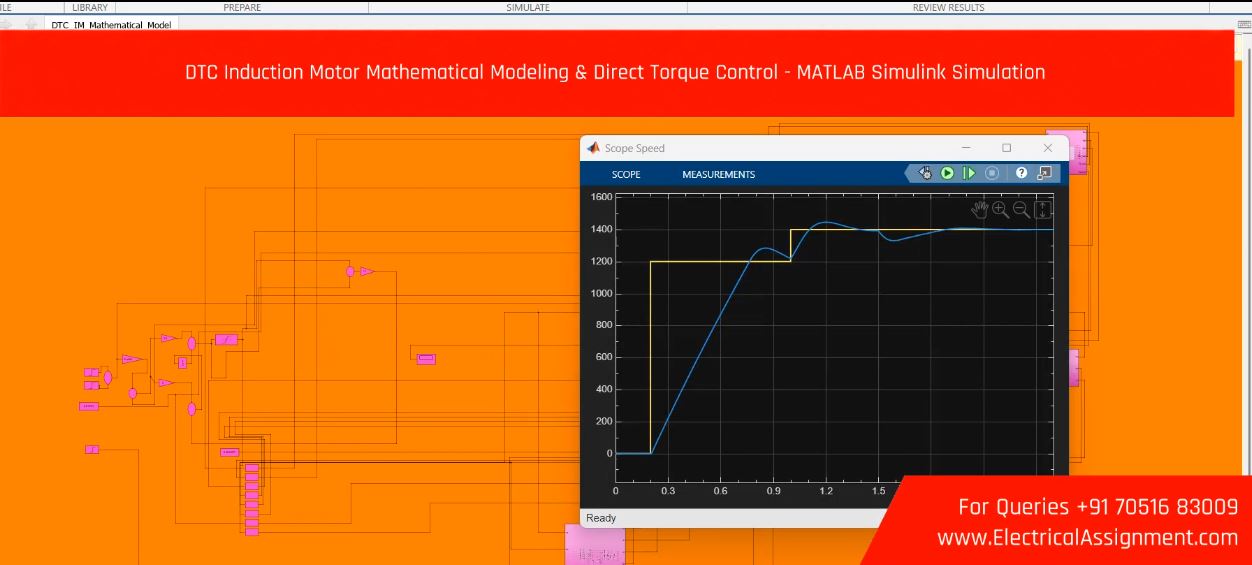The width and height of the screenshot is (1252, 565).
Task: Switch to the SCOPE tab
Action: click(x=626, y=174)
